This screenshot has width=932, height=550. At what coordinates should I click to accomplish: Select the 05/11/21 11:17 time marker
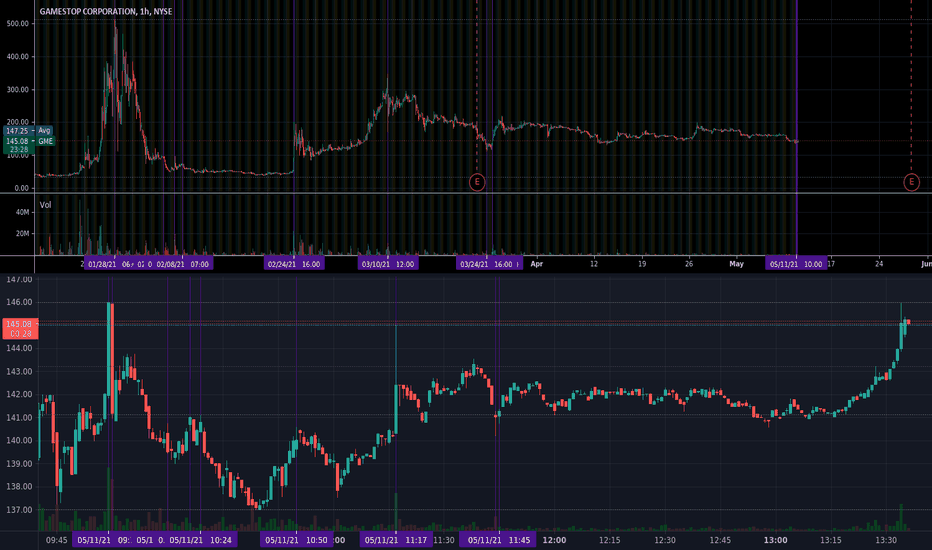pyautogui.click(x=396, y=540)
